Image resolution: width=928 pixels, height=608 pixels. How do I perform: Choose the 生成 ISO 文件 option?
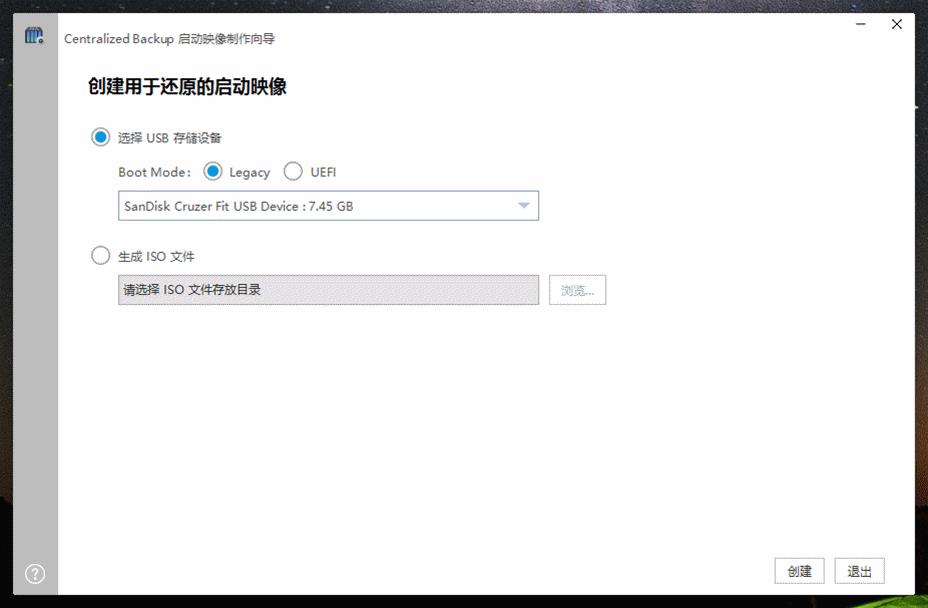click(x=100, y=255)
